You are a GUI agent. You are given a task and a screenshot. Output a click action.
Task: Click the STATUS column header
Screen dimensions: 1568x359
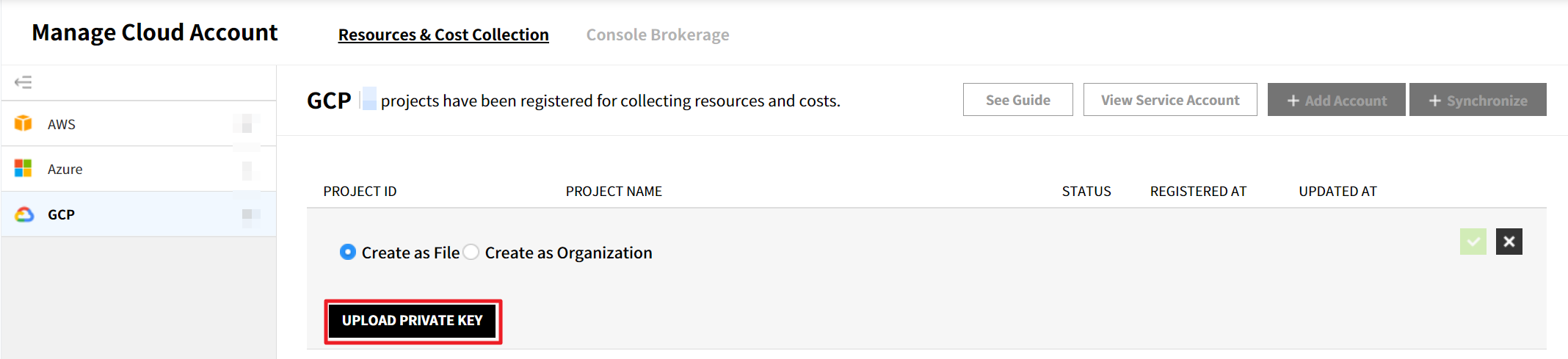[1086, 192]
